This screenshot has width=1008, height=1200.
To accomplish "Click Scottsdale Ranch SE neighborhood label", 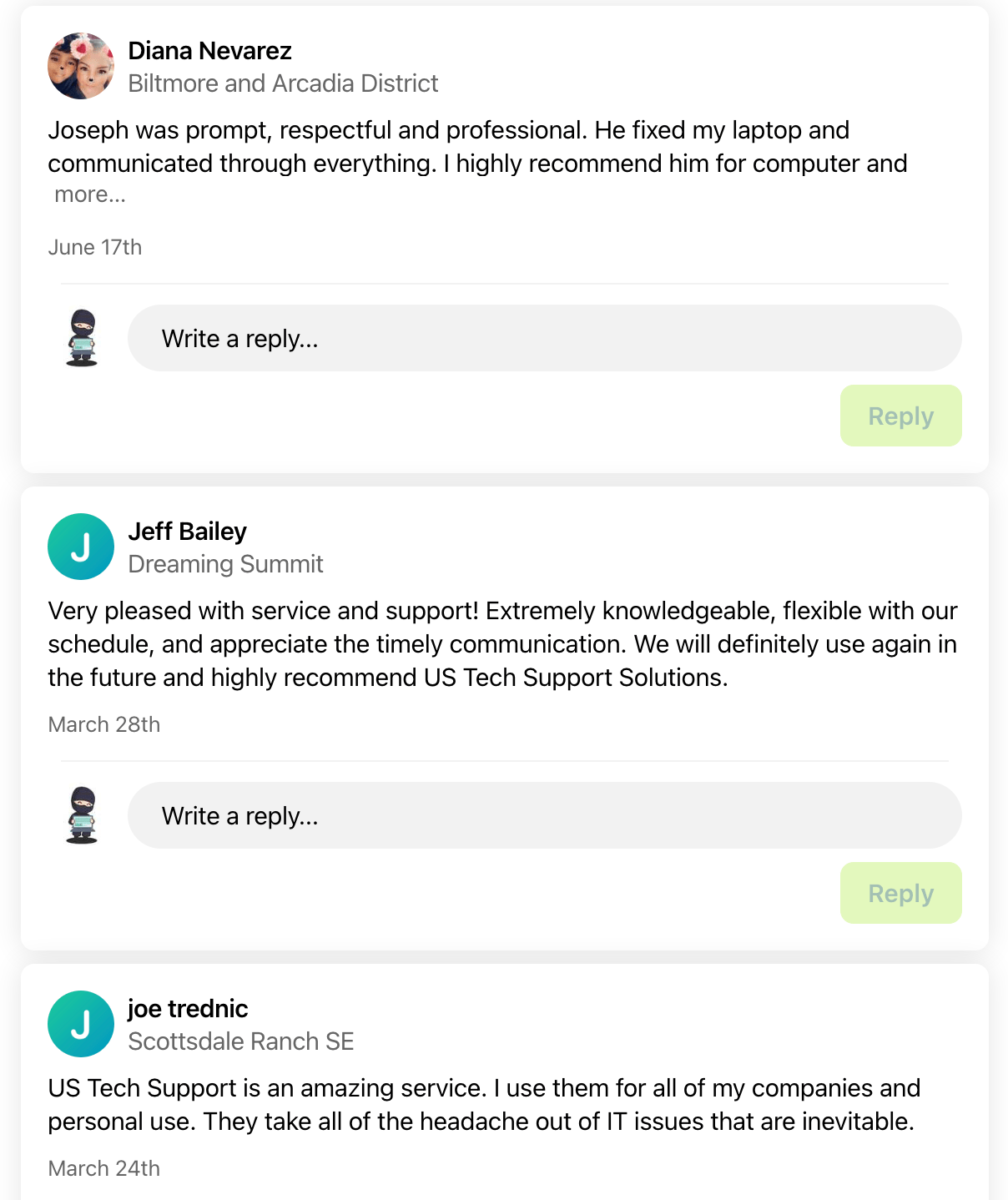I will click(x=240, y=1041).
